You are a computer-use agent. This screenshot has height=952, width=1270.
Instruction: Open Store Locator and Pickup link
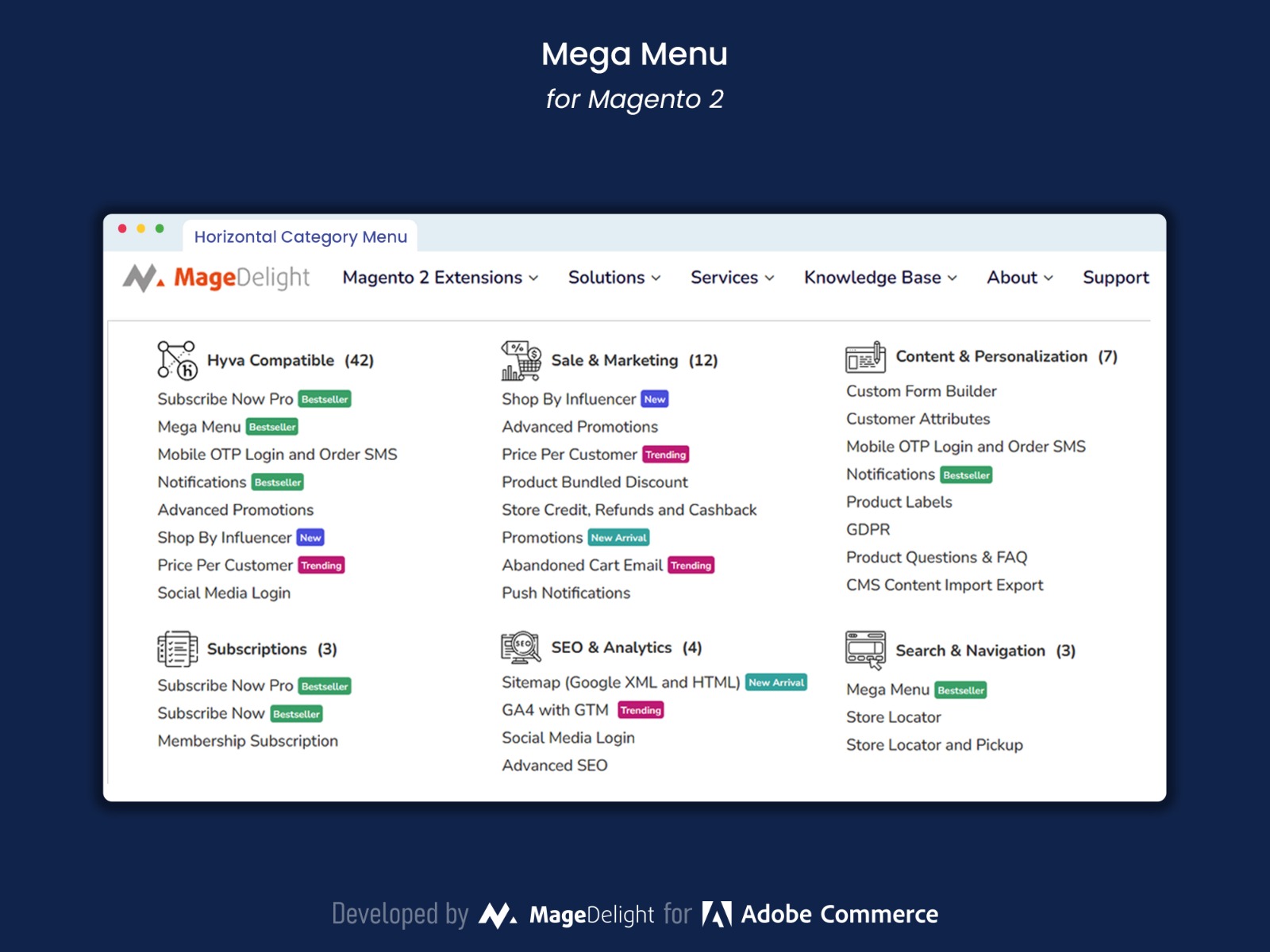tap(935, 745)
